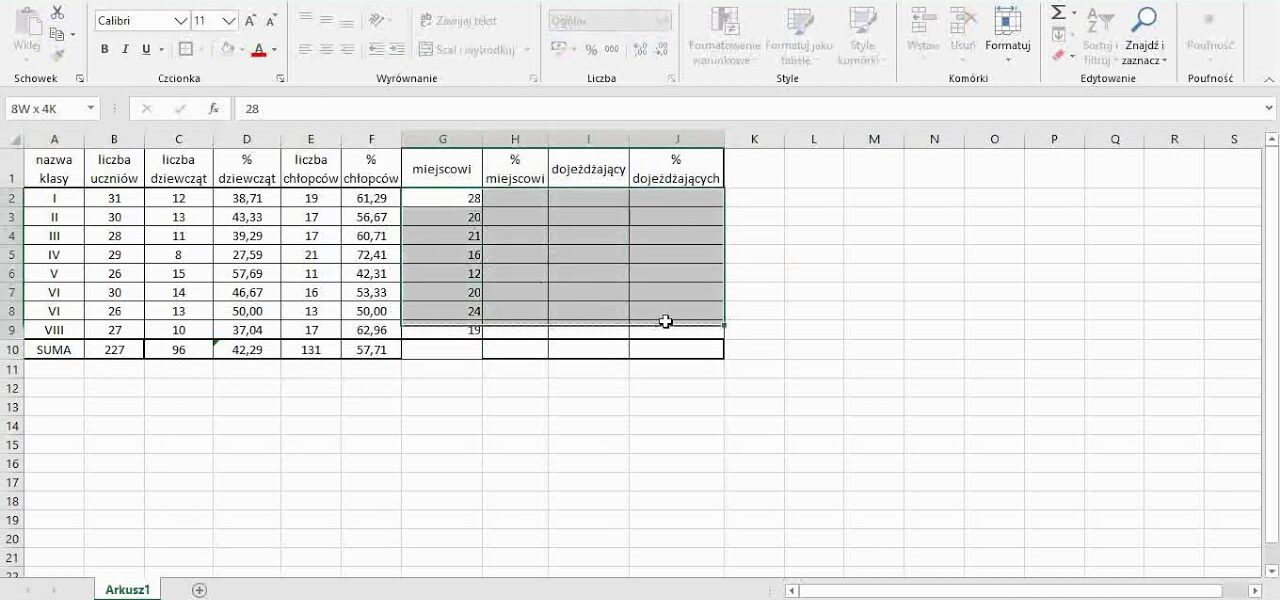The height and width of the screenshot is (600, 1280).
Task: Click the Znajdź i zaznacz magnifier icon
Action: (1142, 20)
